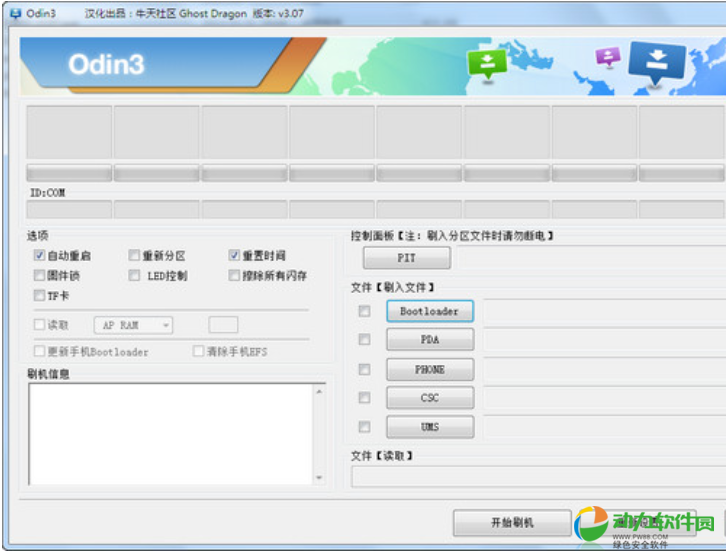Enable the LED控制 checkbox
726x551 pixels.
(x=134, y=276)
